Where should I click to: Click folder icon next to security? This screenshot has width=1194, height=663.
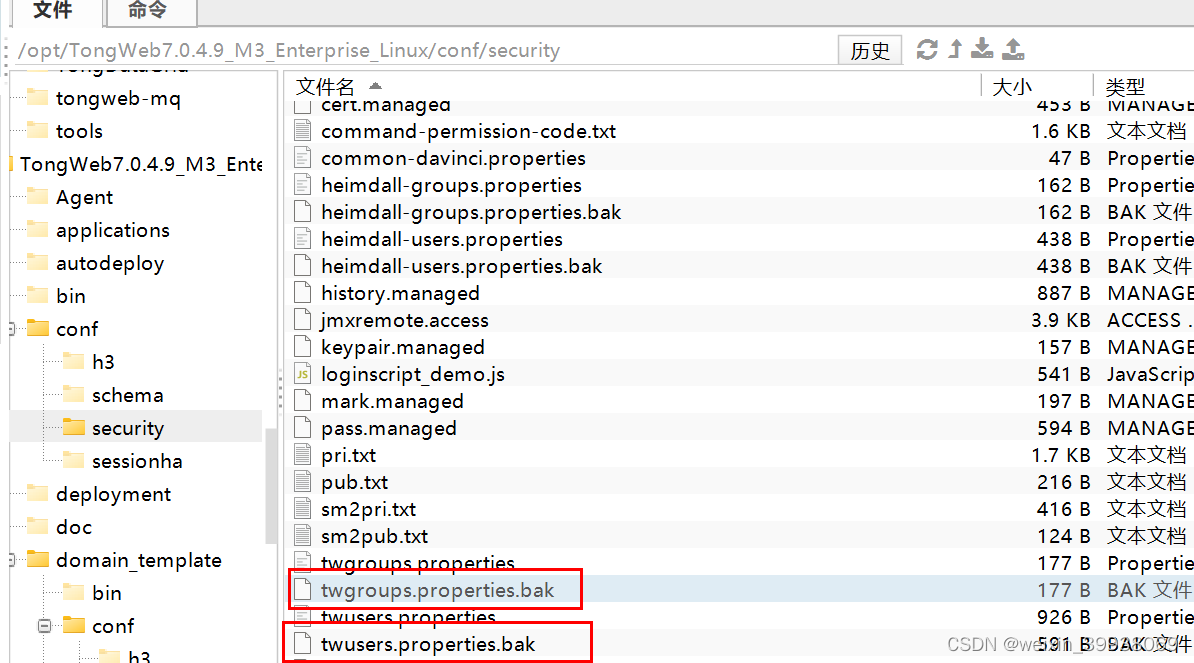coord(74,426)
